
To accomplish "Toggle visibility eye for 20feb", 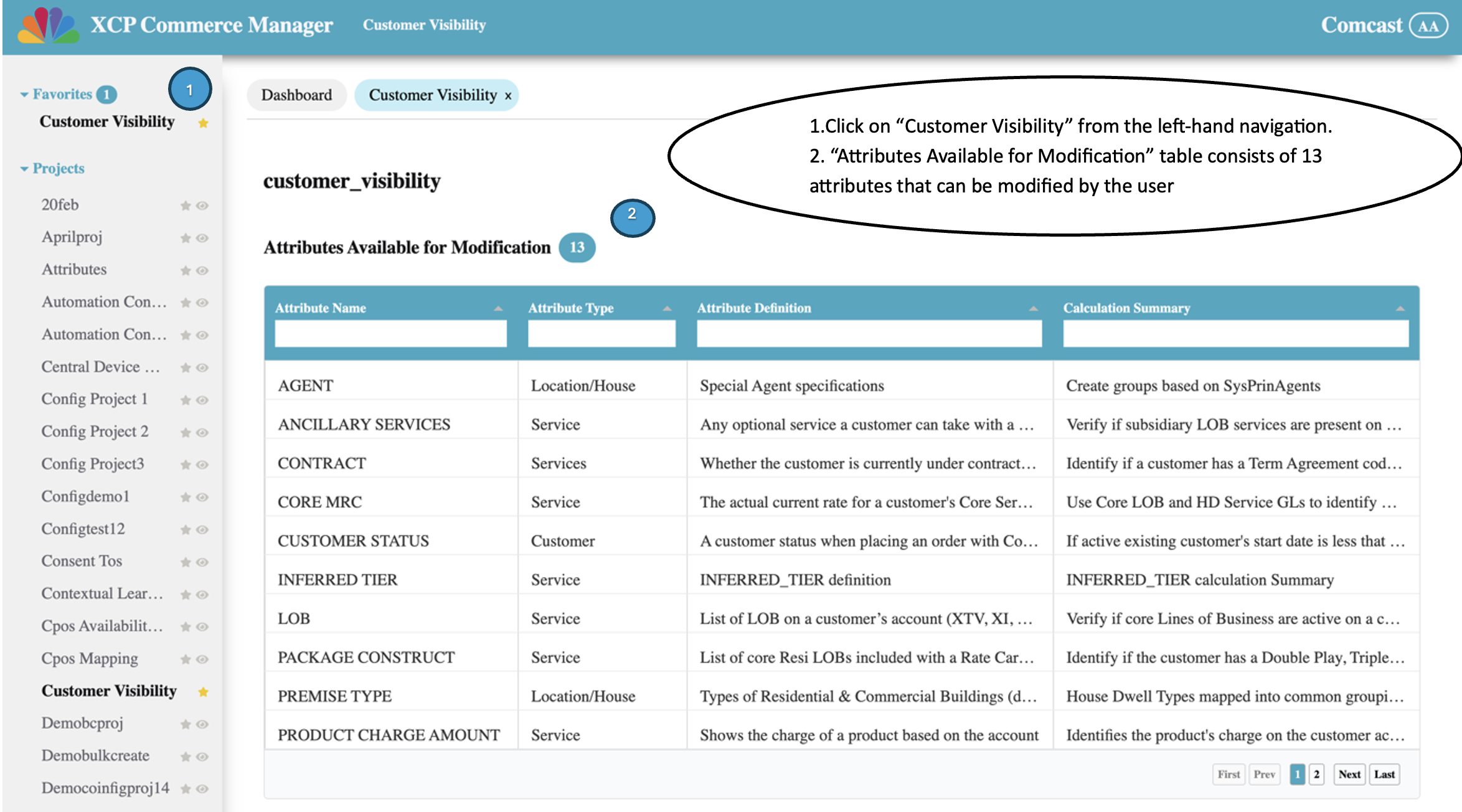I will tap(202, 205).
